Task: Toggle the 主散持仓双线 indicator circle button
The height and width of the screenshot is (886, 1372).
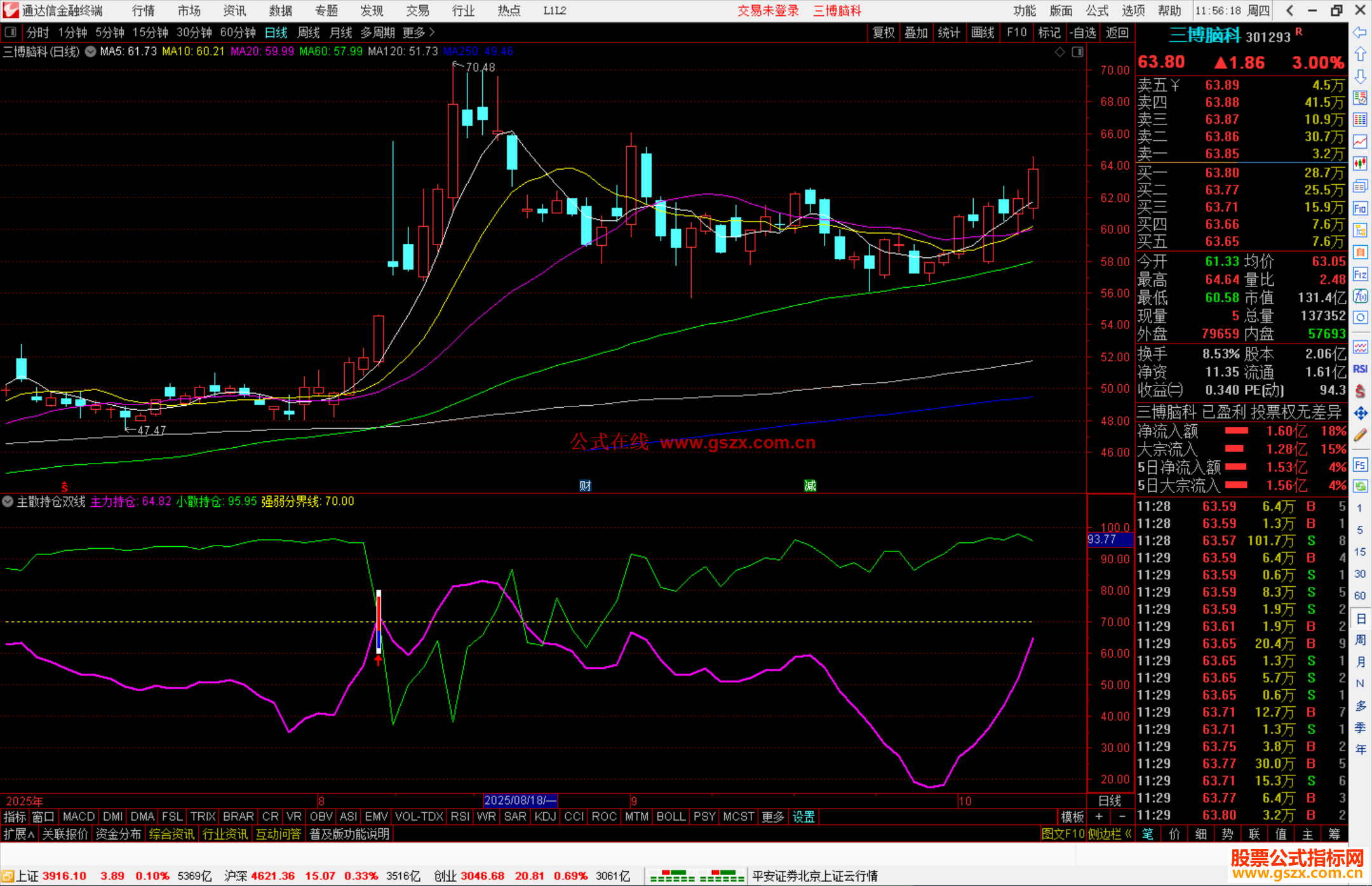Action: [x=8, y=501]
